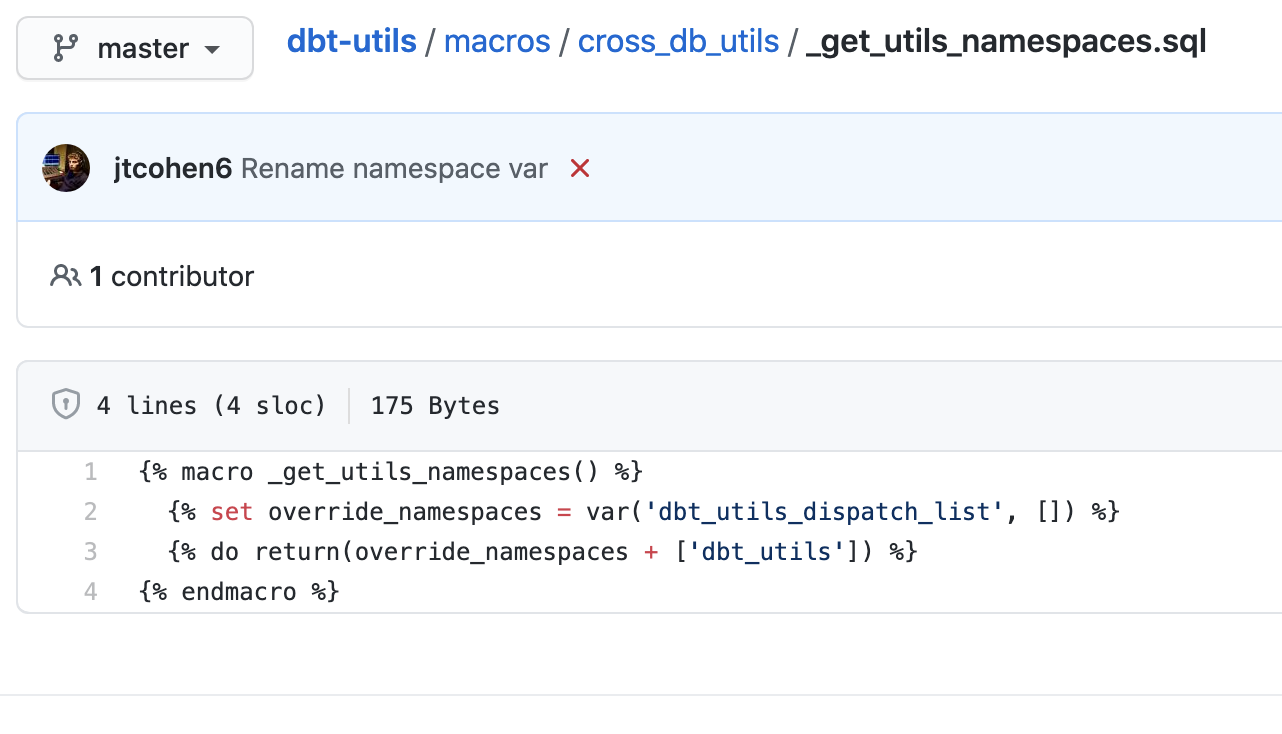Select line number 3 in the code
This screenshot has width=1282, height=734.
tap(90, 551)
